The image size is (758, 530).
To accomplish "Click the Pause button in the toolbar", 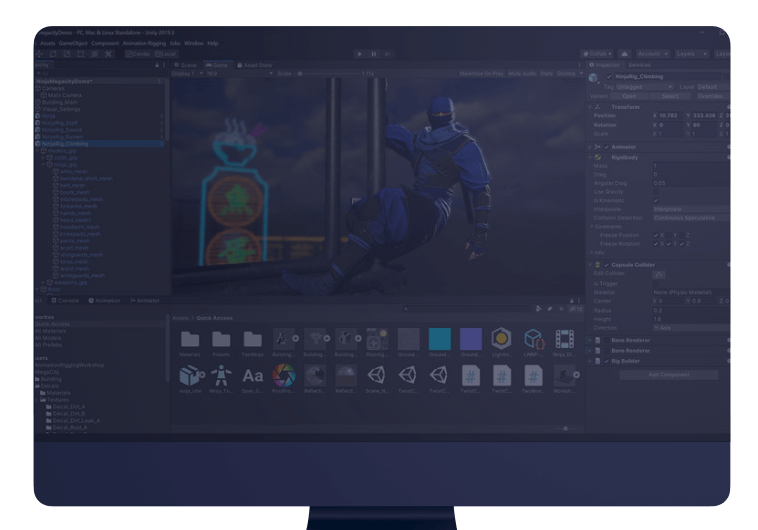I will (373, 54).
